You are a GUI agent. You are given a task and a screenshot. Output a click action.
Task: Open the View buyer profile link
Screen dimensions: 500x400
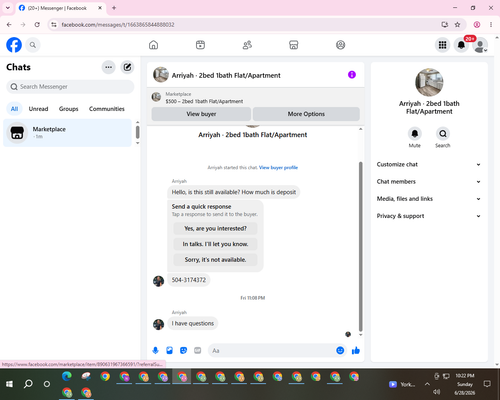[x=278, y=168]
